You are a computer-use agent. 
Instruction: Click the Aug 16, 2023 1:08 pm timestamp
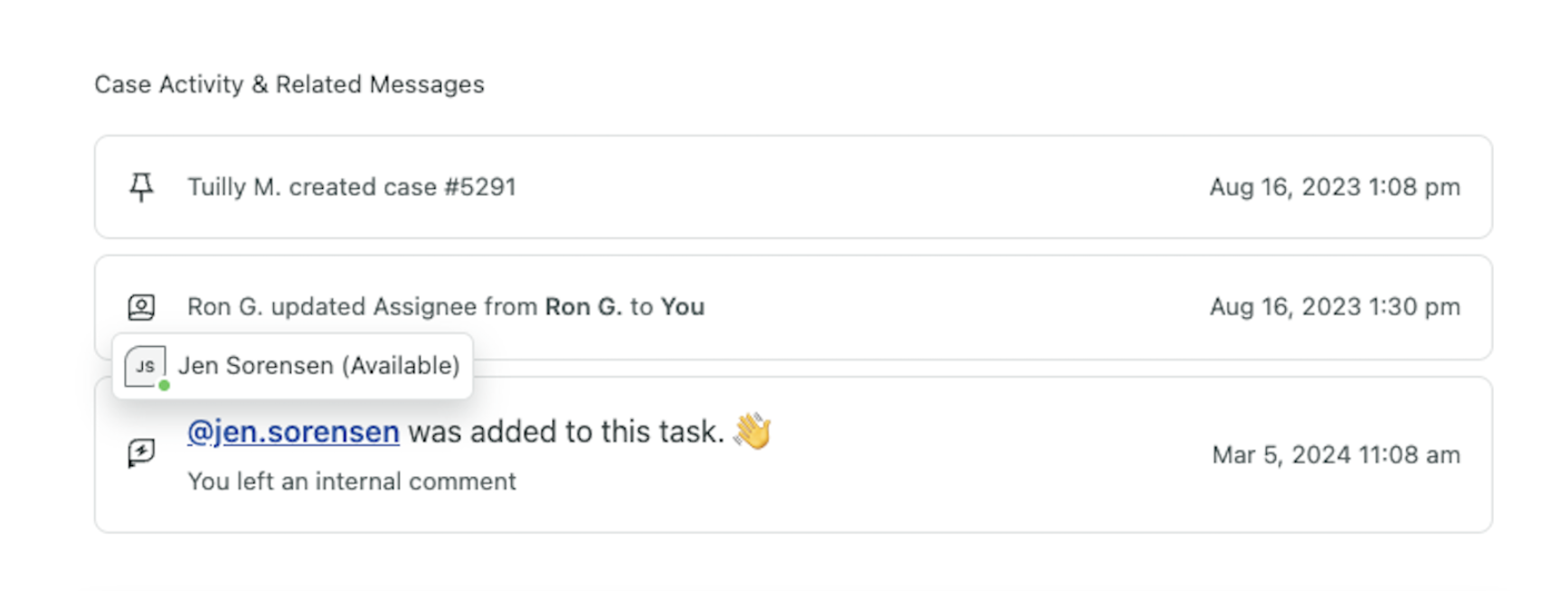(1335, 187)
